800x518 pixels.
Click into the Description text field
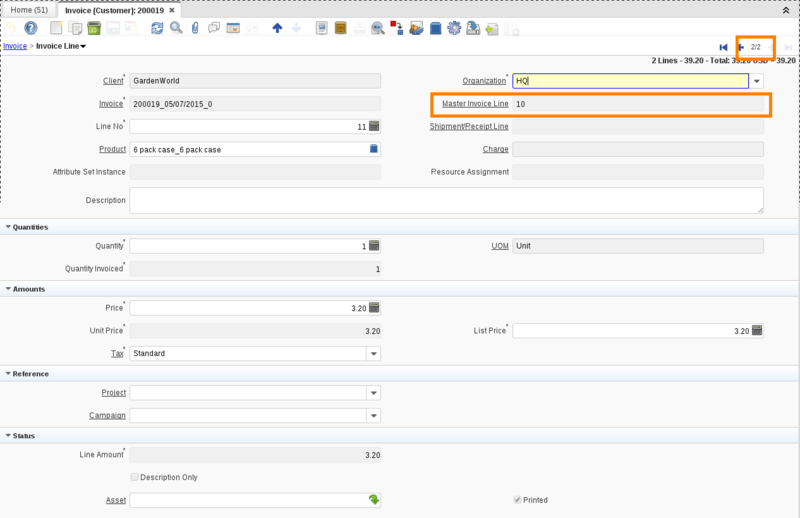coord(445,200)
